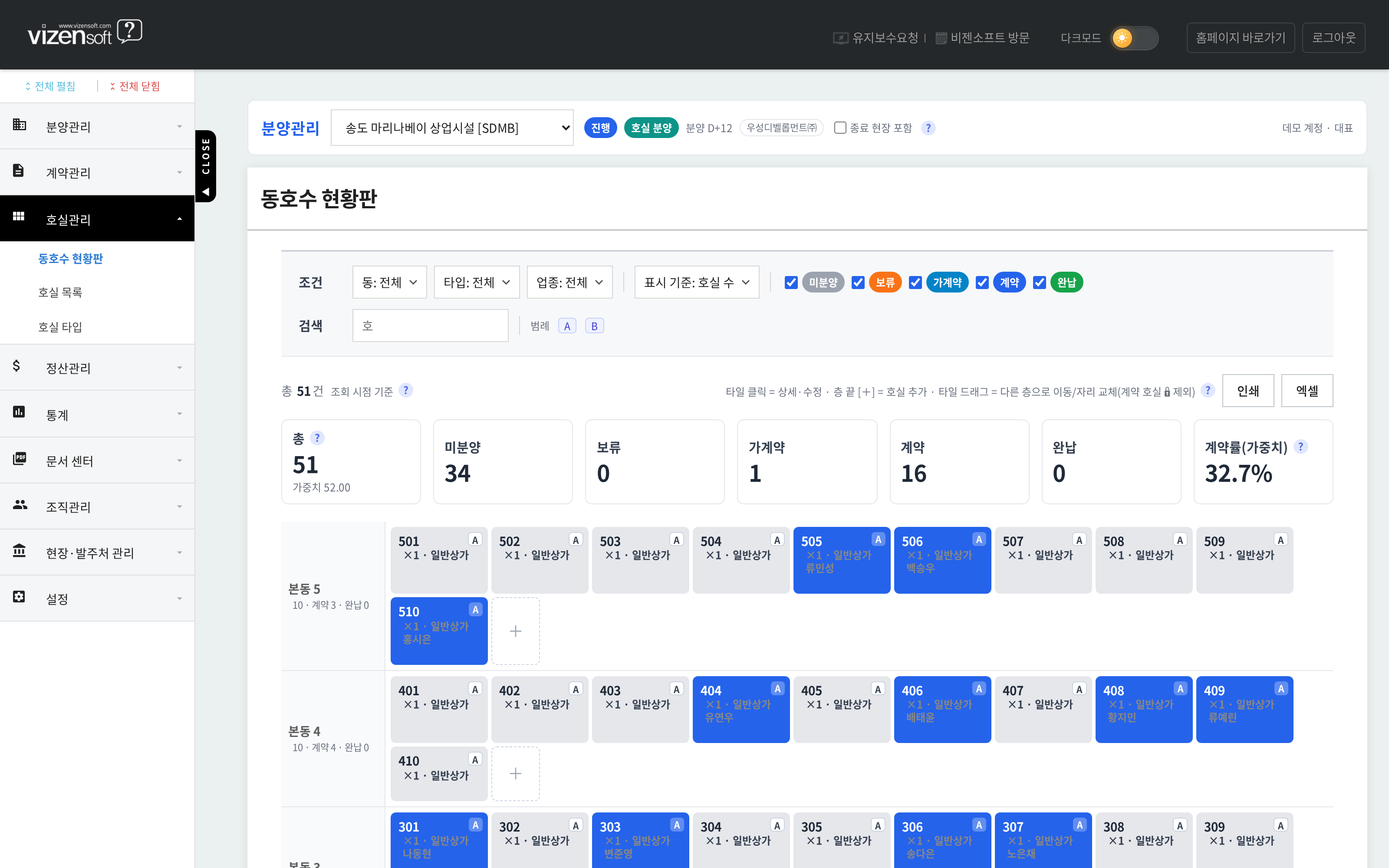Click the 로그아웃 button
Viewport: 1389px width, 868px height.
(1333, 38)
